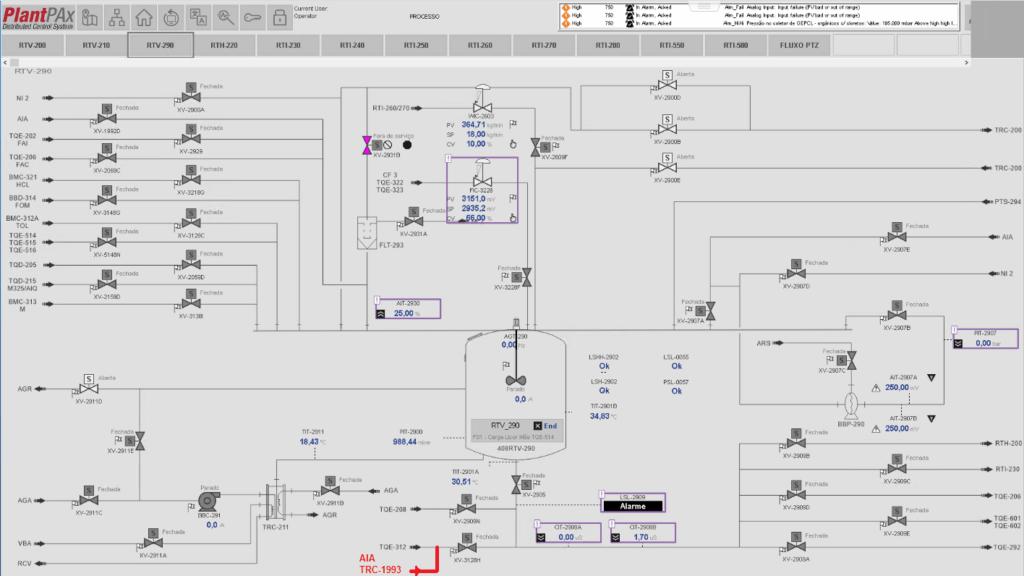Click the home icon in the toolbar
1024x576 pixels.
point(144,17)
